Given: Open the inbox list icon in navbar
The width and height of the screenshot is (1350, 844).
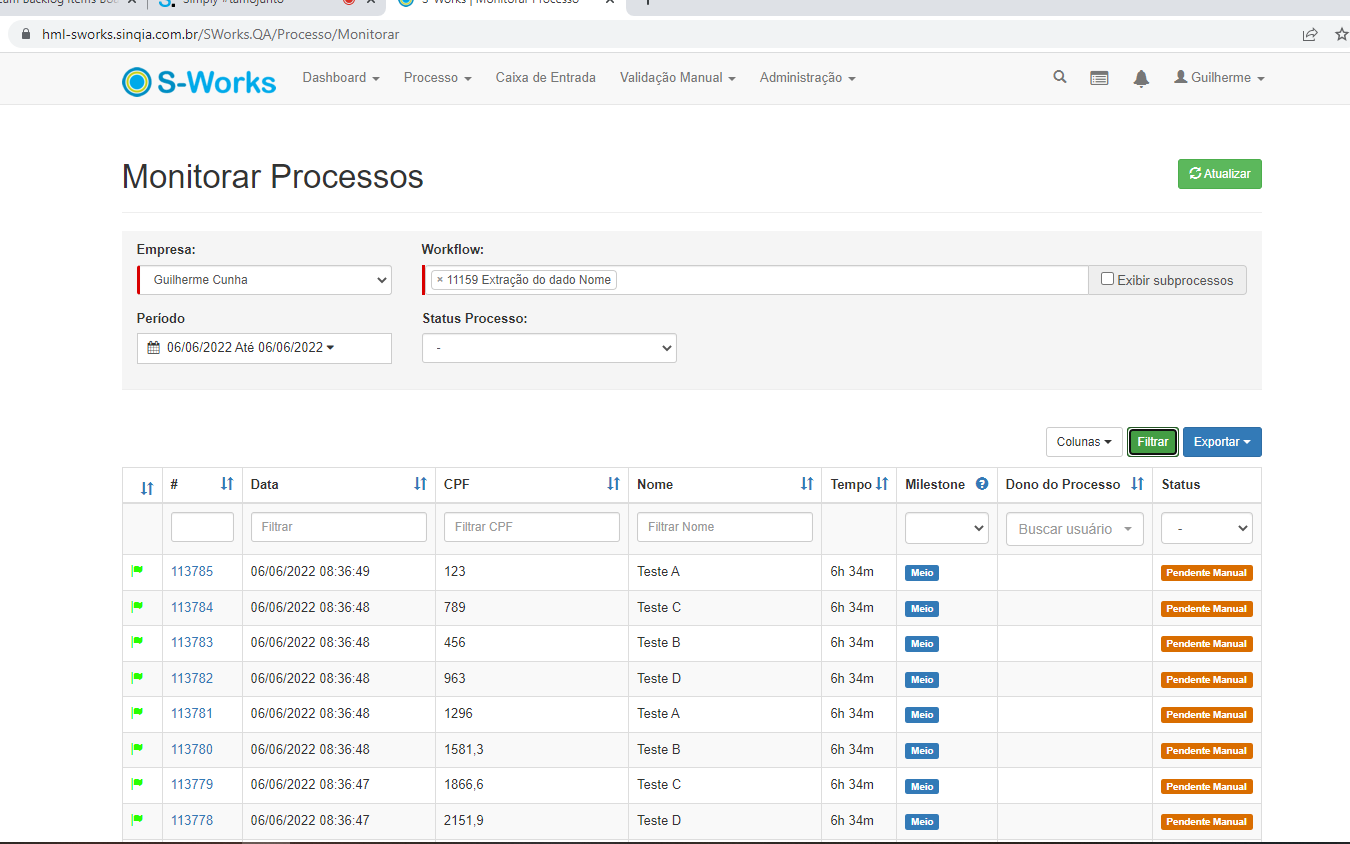Looking at the screenshot, I should pos(1099,78).
